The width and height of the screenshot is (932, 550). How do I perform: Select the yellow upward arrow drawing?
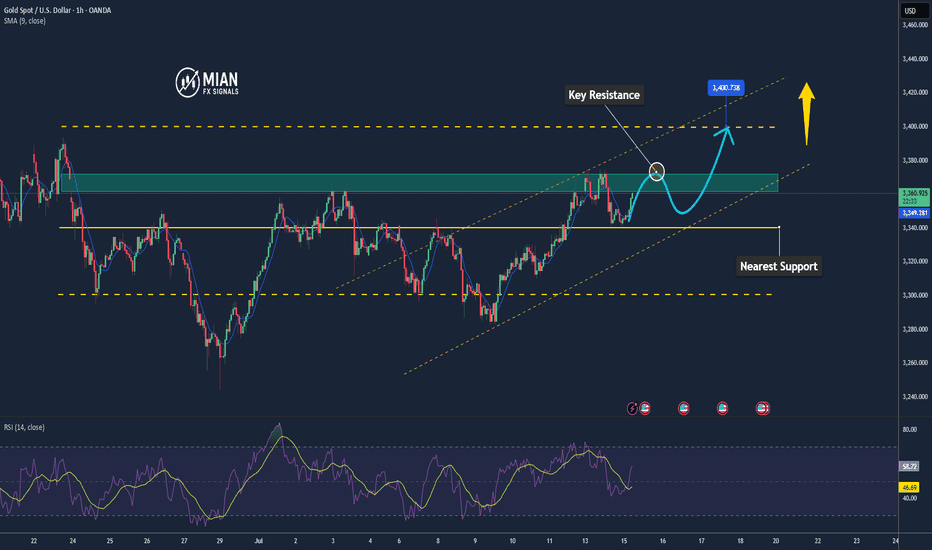[806, 114]
